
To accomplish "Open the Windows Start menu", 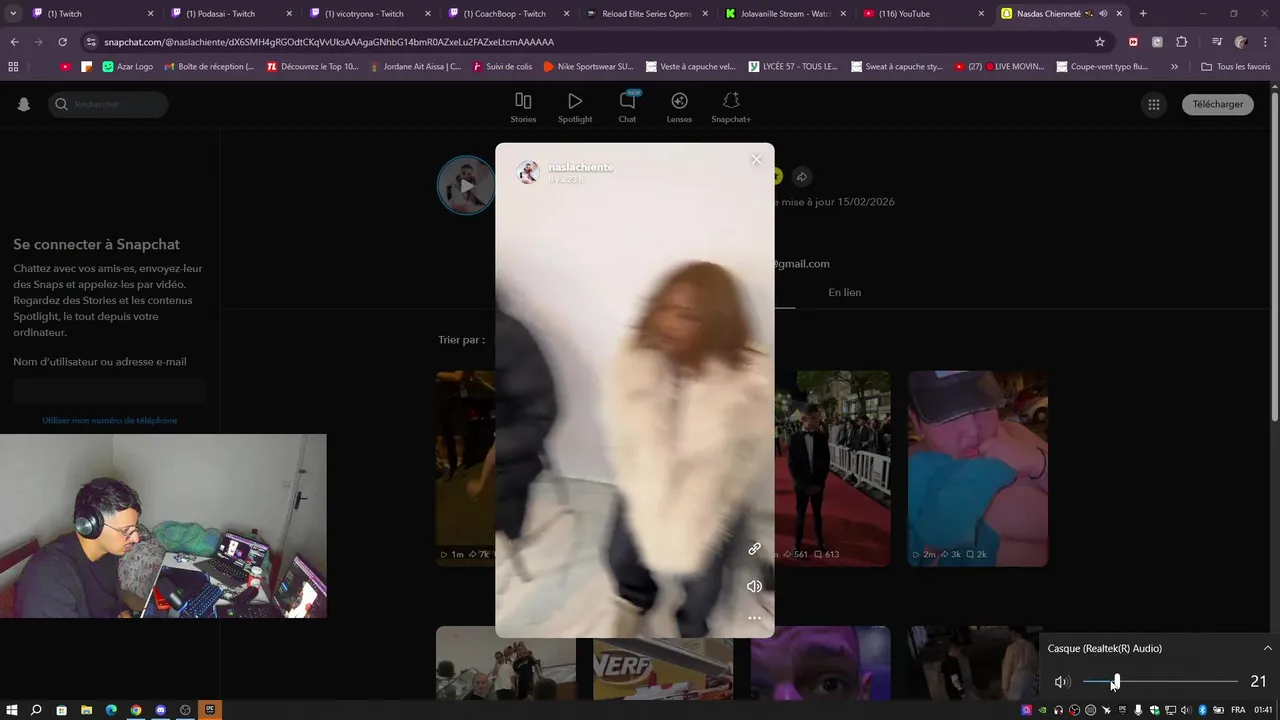I will tap(11, 710).
